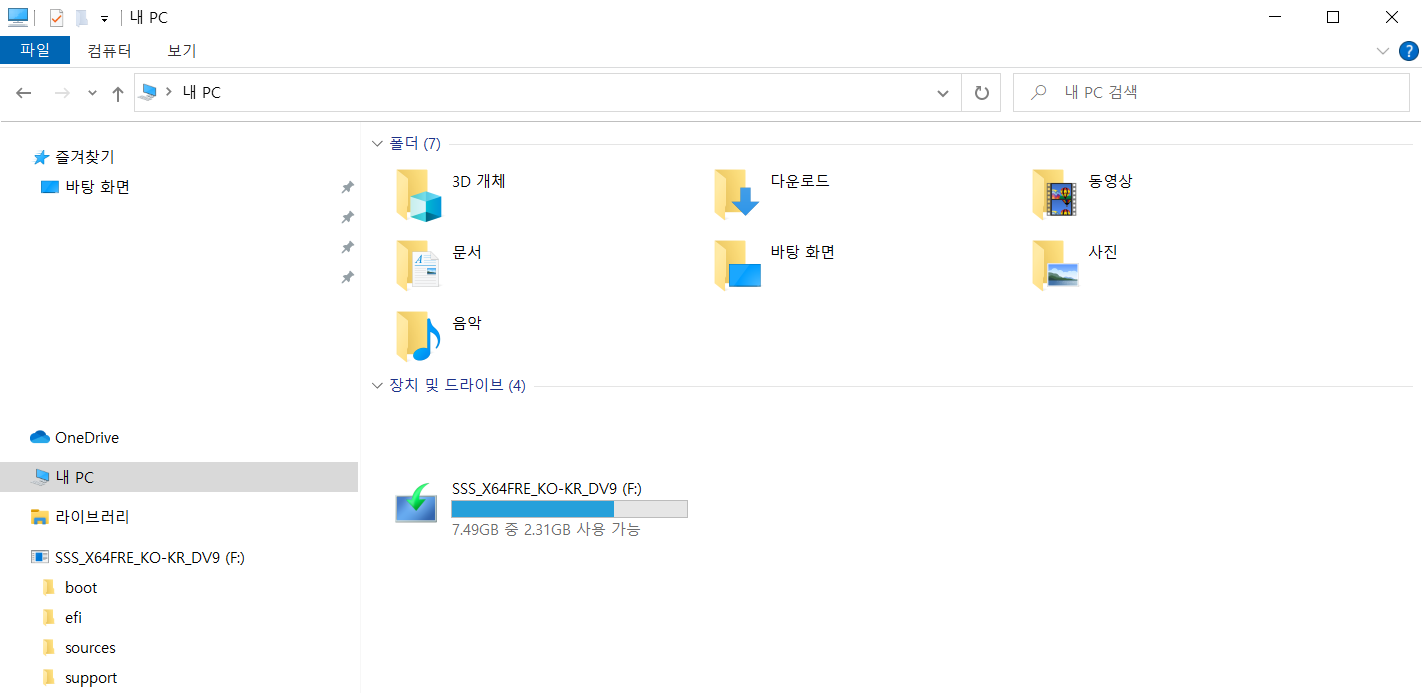Open the efi folder in sidebar tree
This screenshot has height=693, width=1423.
[62, 617]
